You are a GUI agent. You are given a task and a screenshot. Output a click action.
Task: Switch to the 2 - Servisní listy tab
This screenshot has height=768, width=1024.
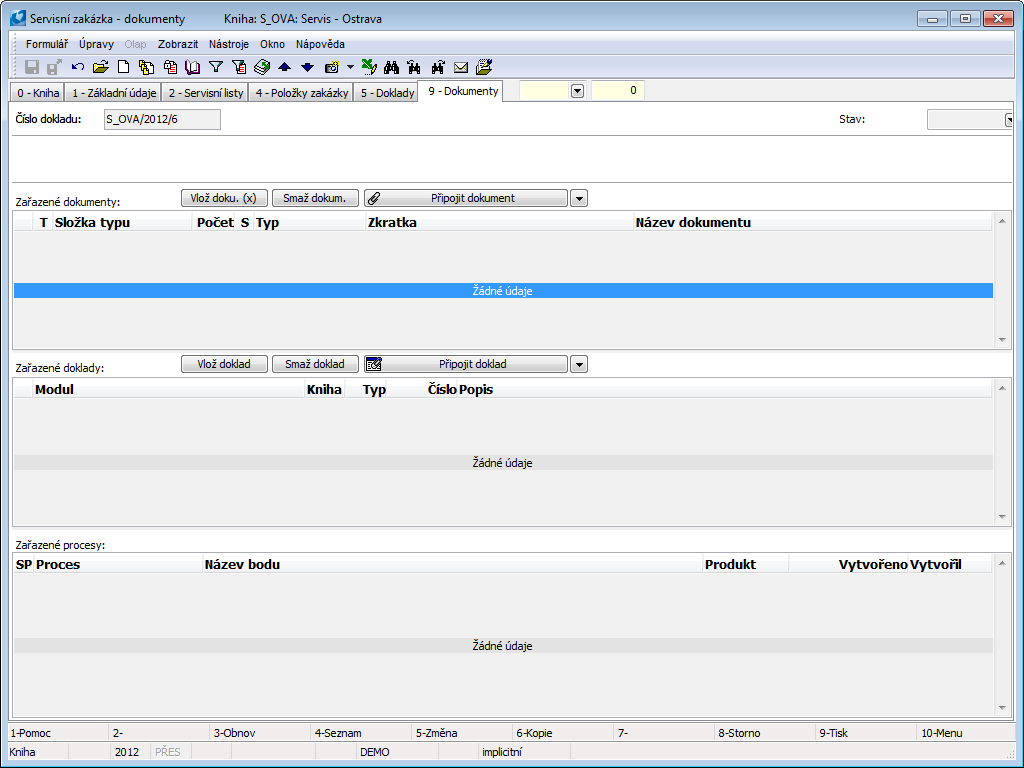(204, 93)
